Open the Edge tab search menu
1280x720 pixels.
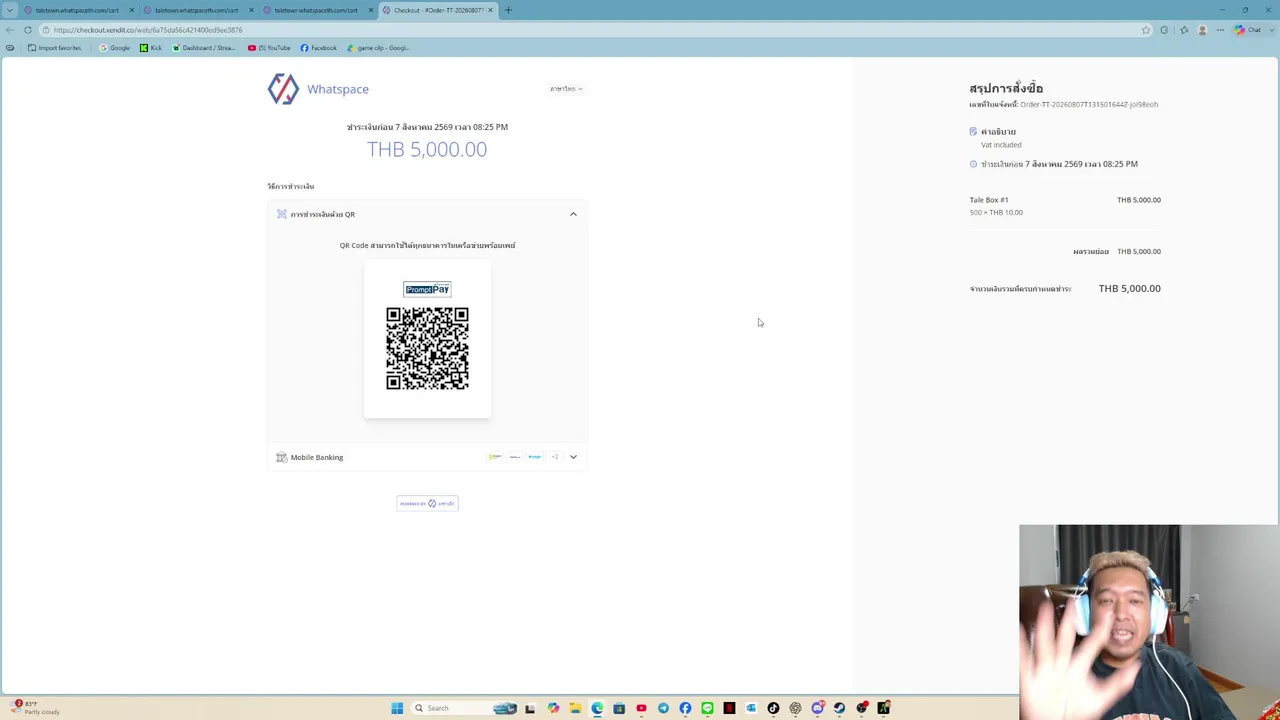point(10,10)
